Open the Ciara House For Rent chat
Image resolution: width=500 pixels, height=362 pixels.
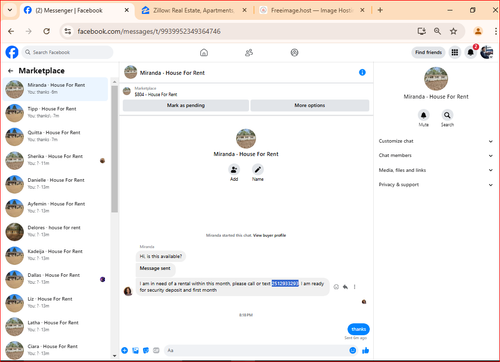click(55, 350)
